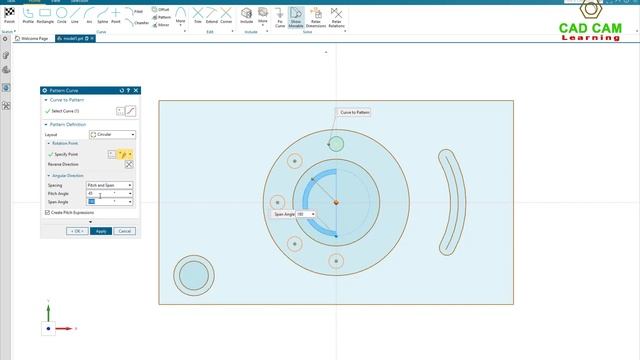
Task: Select the curved slot shape in sketch
Action: [452, 202]
